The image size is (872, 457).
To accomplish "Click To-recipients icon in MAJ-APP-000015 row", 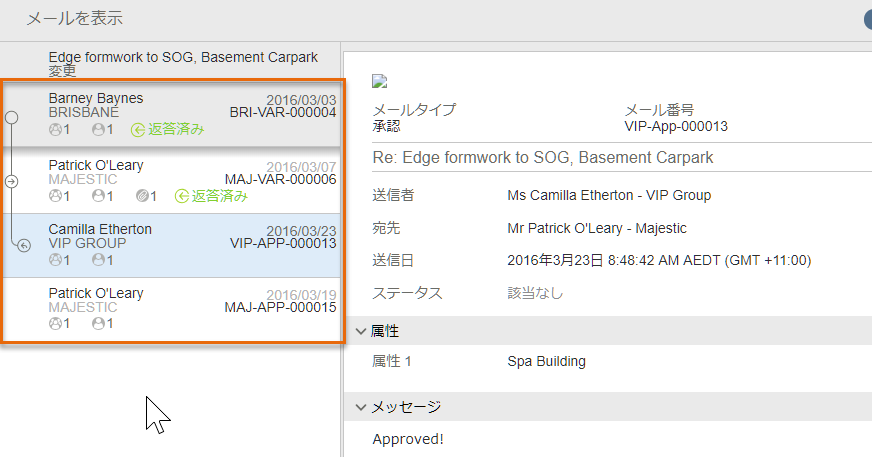I will 55,324.
